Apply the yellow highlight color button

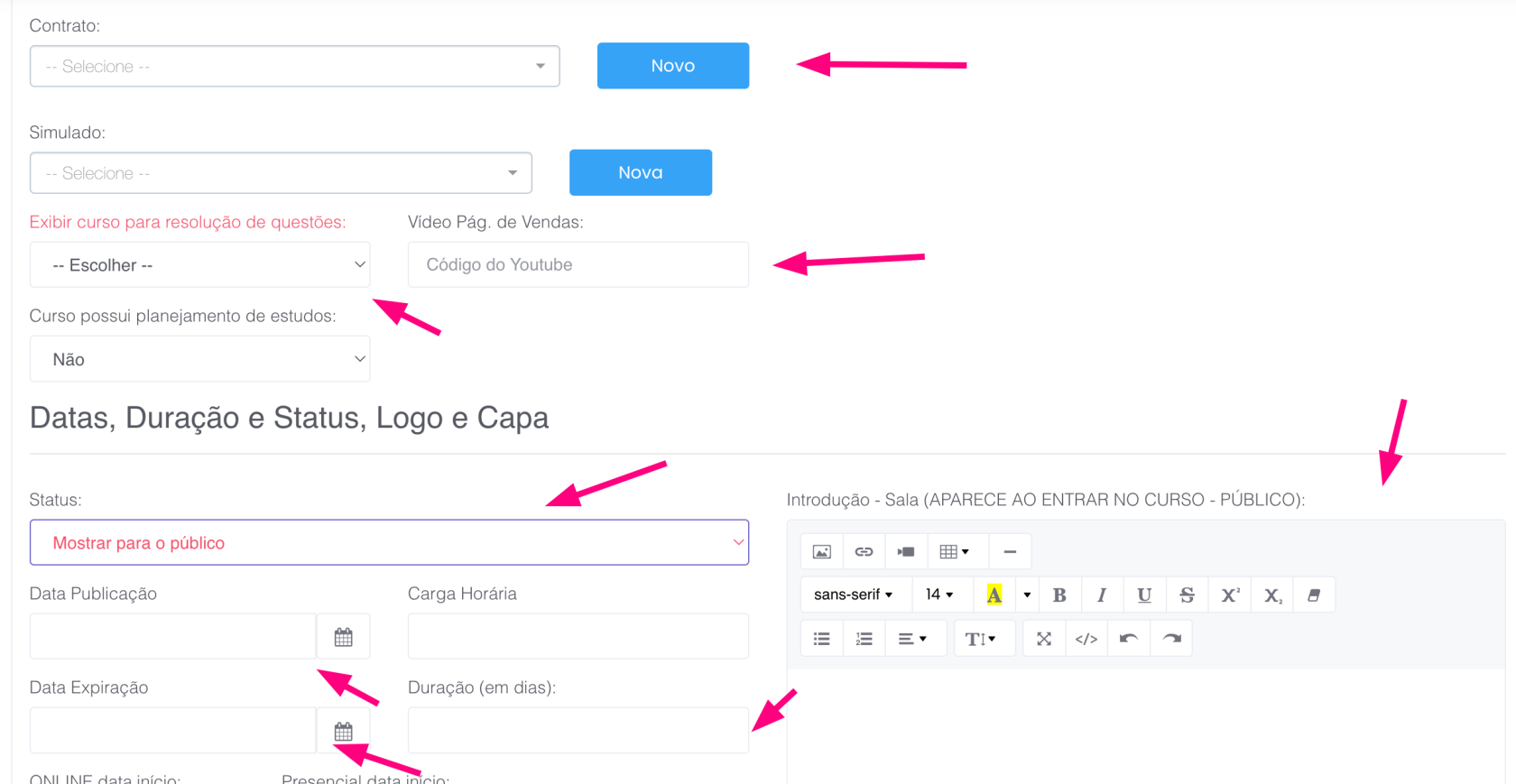coord(994,595)
